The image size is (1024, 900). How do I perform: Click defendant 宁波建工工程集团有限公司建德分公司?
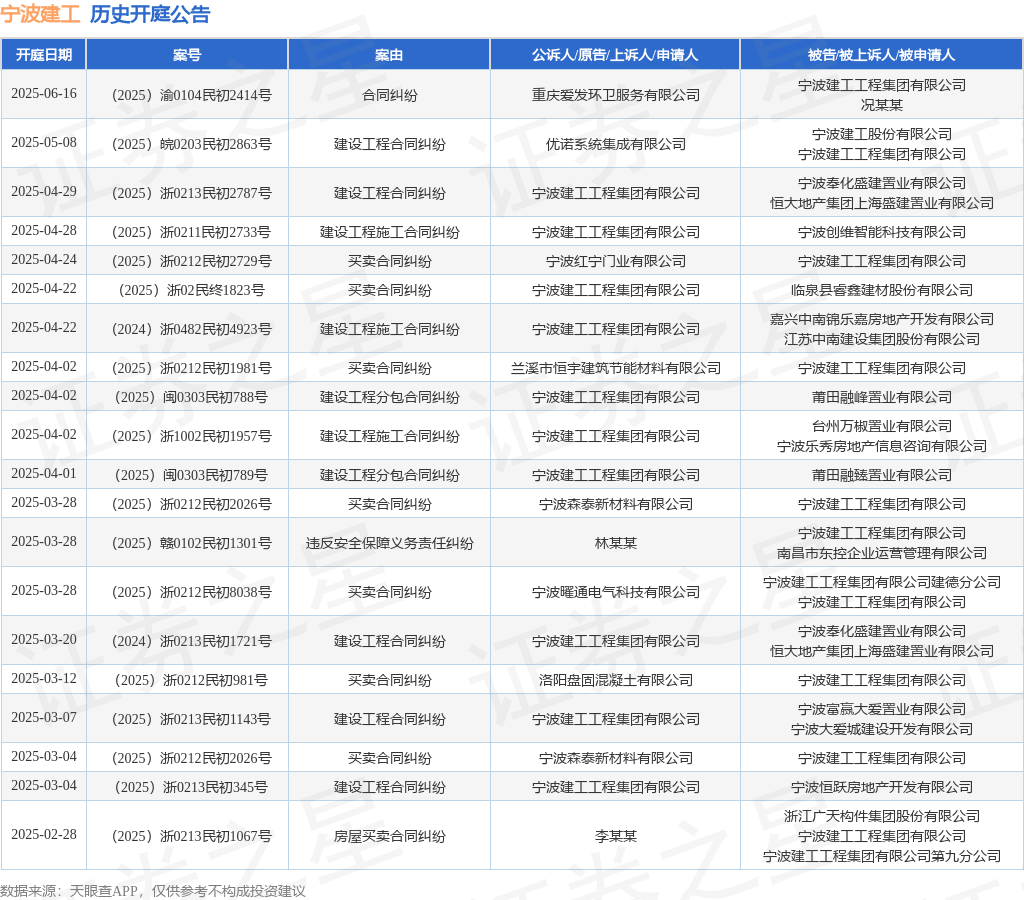point(882,583)
